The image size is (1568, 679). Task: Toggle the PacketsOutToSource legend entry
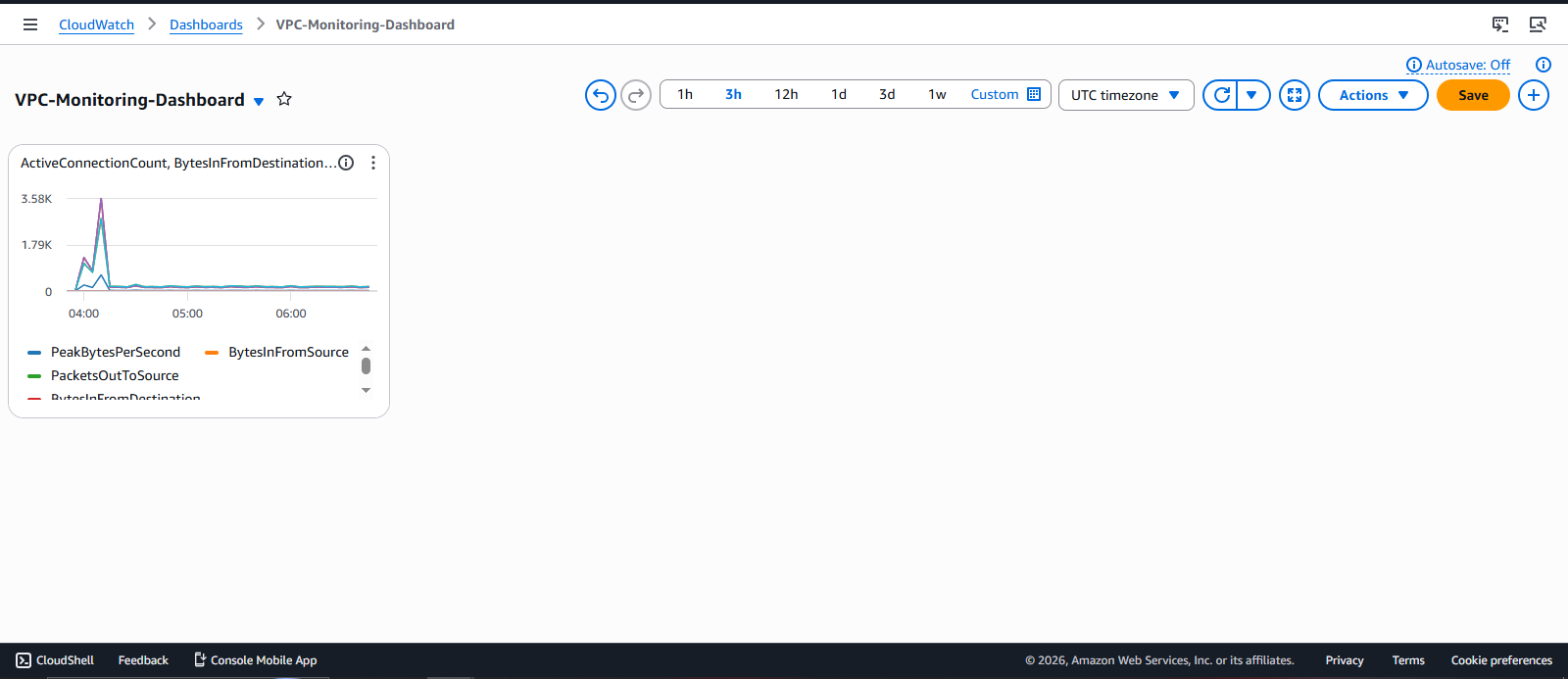pos(104,375)
